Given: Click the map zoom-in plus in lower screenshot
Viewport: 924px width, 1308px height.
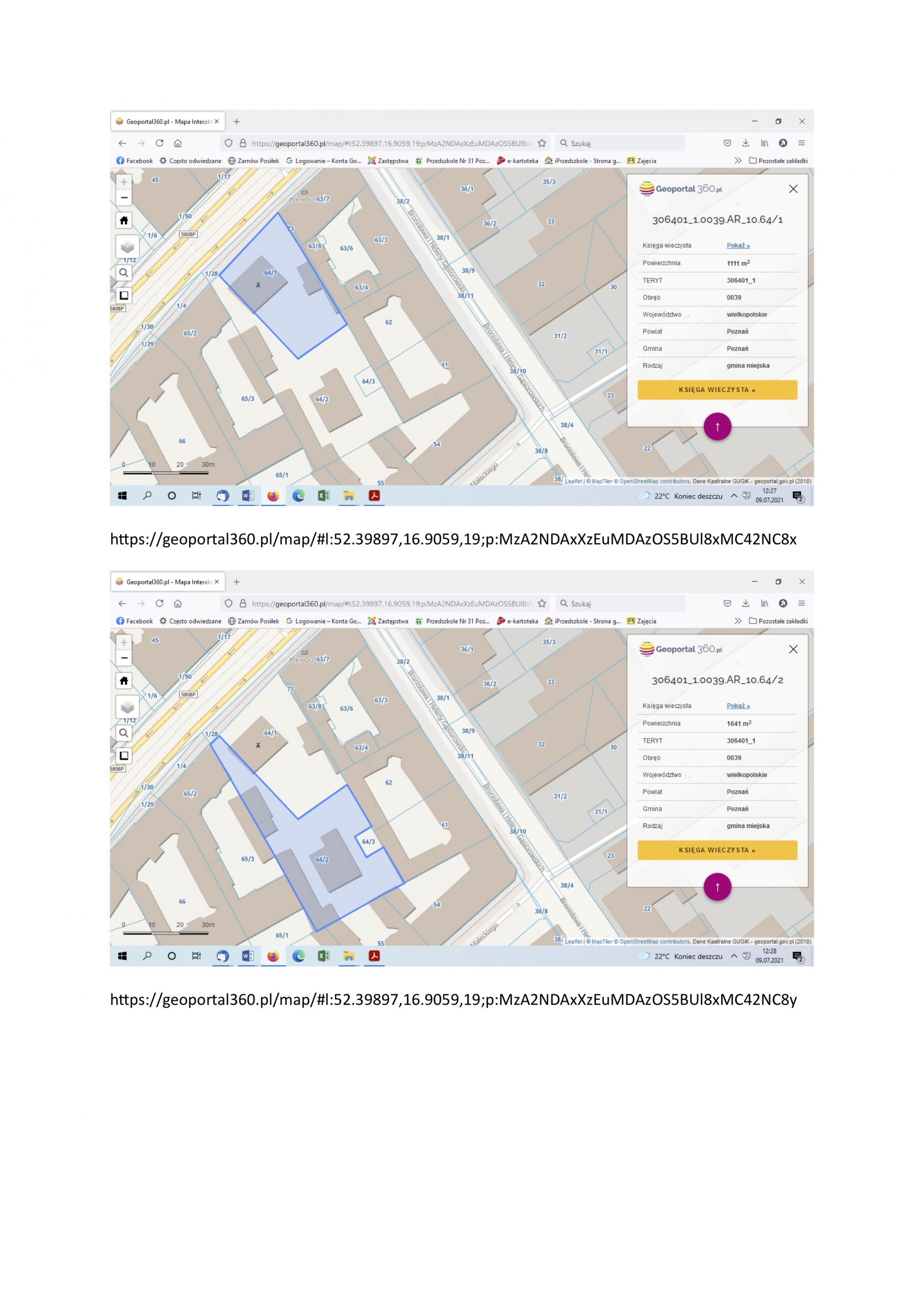Looking at the screenshot, I should [x=124, y=642].
